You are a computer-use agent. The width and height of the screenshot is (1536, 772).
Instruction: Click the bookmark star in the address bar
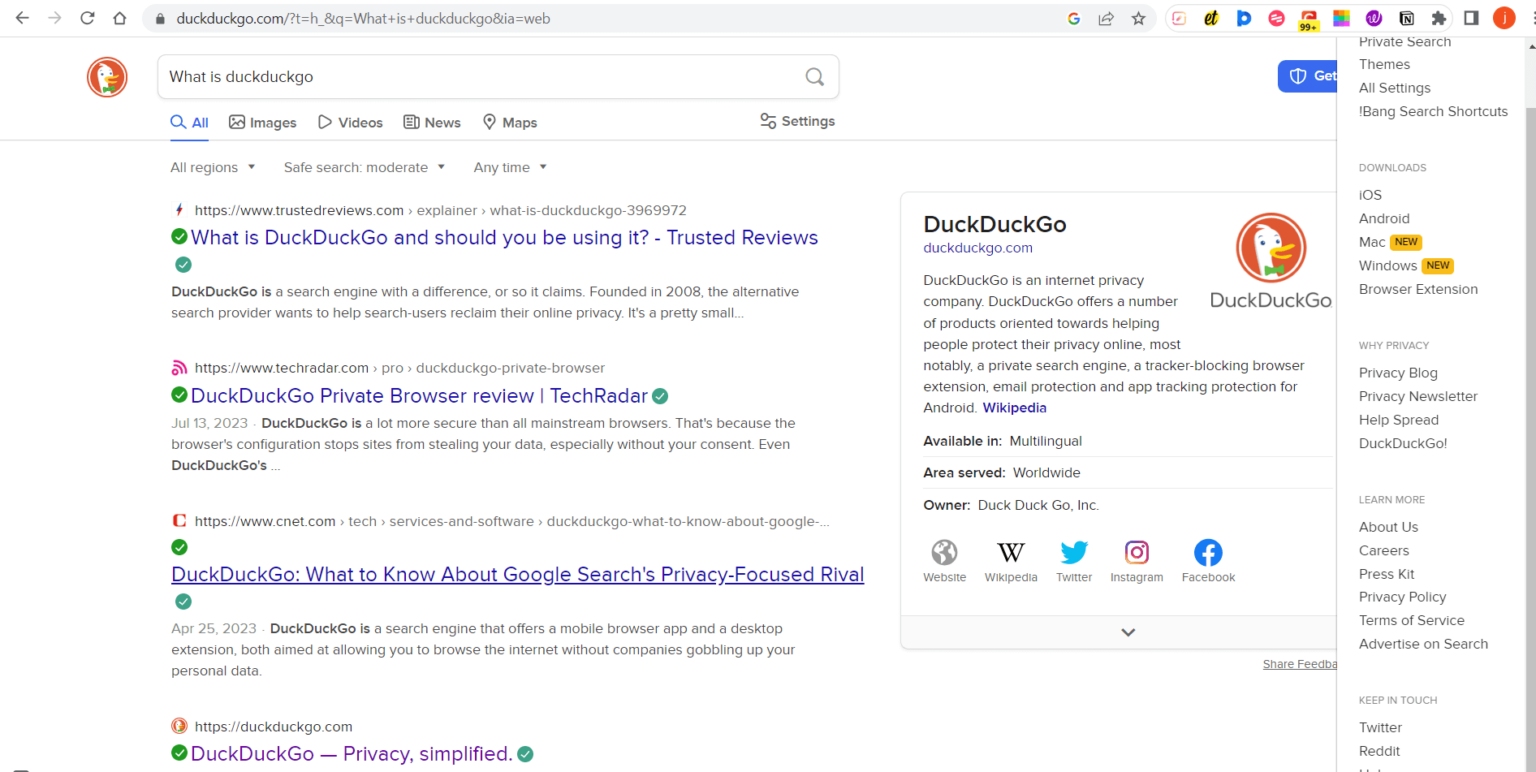point(1139,17)
